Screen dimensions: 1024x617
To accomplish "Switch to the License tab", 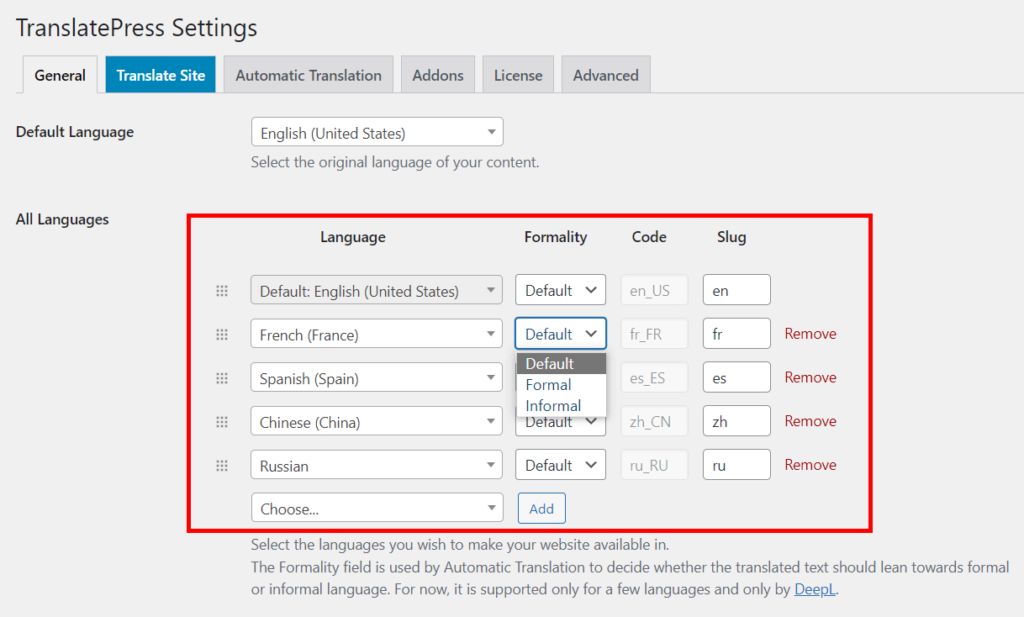I will 517,74.
